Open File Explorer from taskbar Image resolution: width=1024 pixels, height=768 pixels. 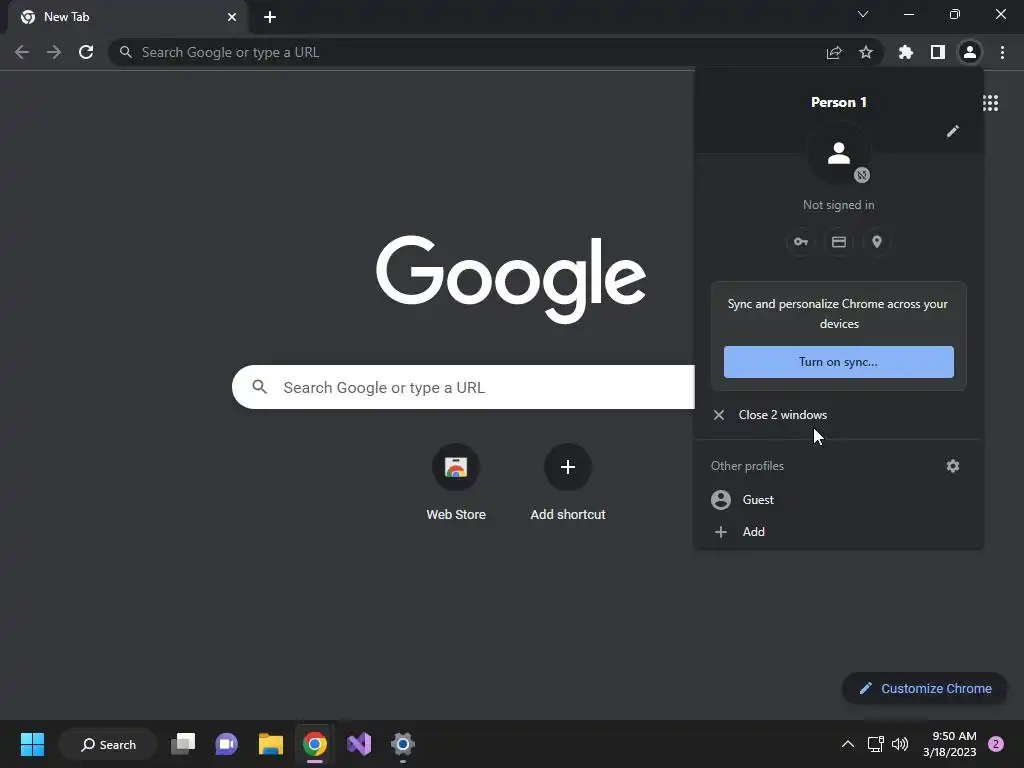tap(270, 744)
